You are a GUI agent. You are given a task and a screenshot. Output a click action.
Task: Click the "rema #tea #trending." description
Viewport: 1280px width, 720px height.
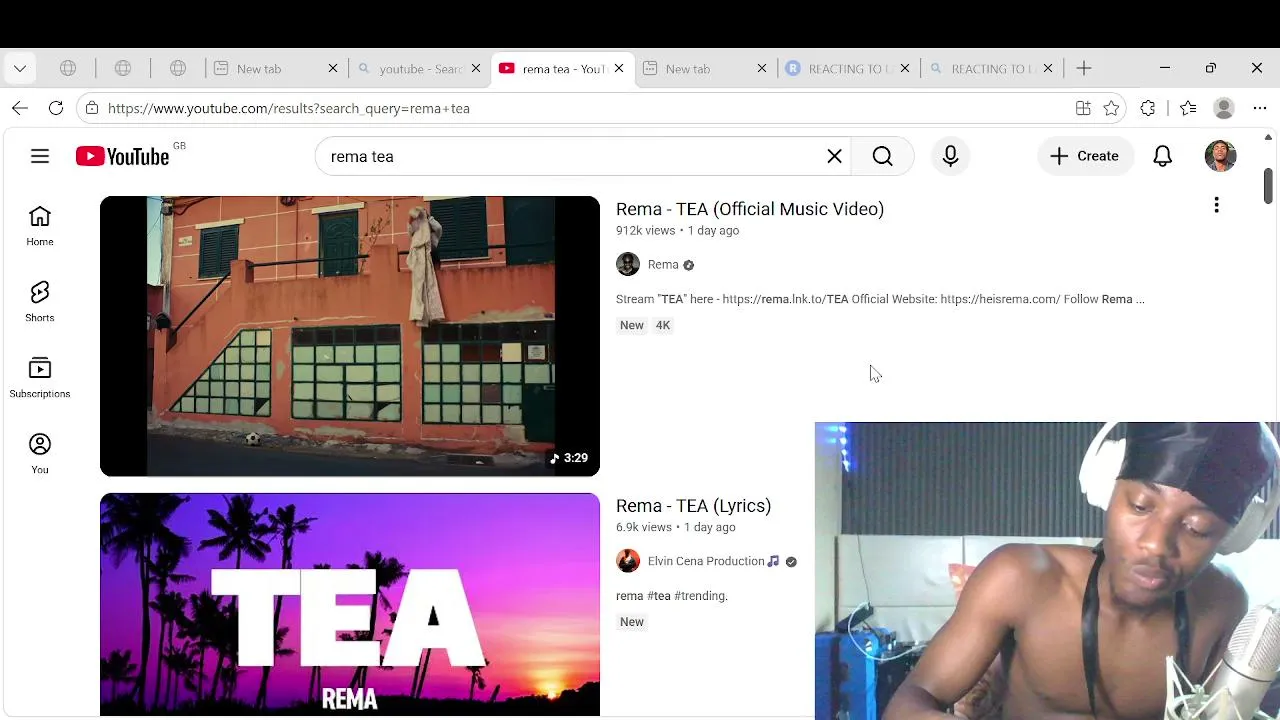pos(672,596)
